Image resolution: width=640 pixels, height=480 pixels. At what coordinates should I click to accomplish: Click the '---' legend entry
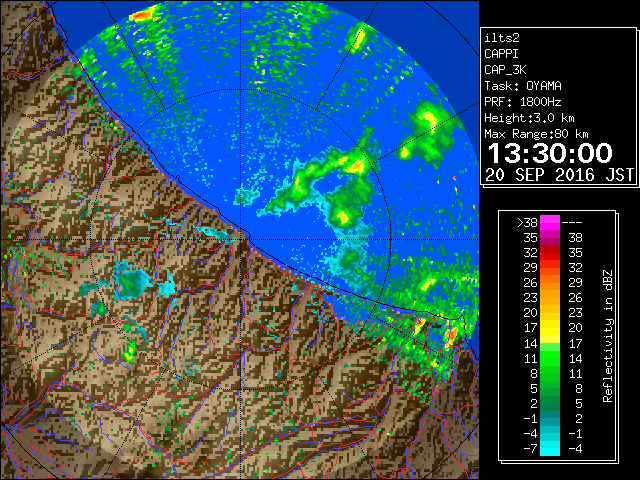click(x=572, y=222)
